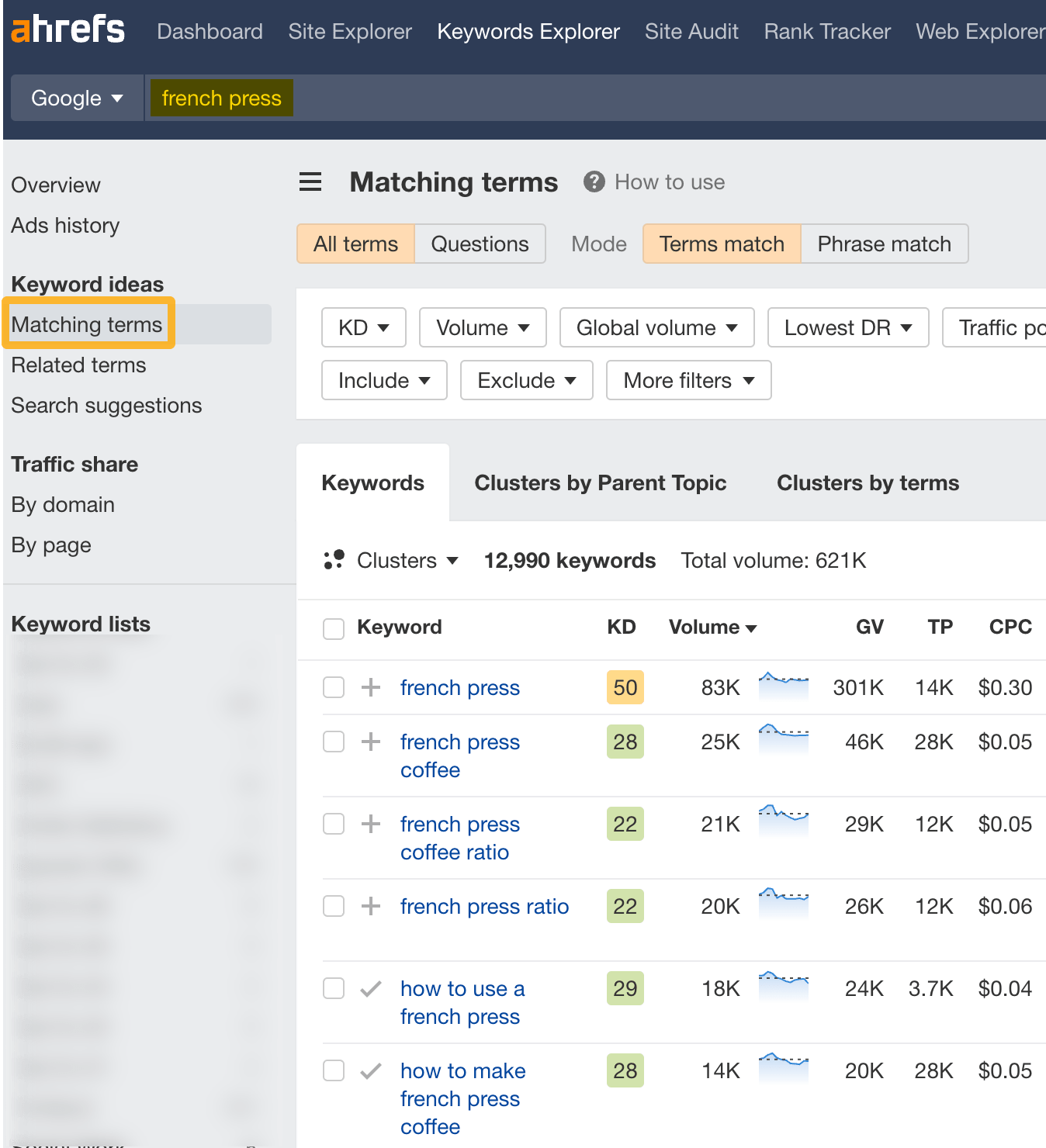Viewport: 1046px width, 1148px height.
Task: Click the checkmark icon by how to use a french press
Action: pos(370,988)
